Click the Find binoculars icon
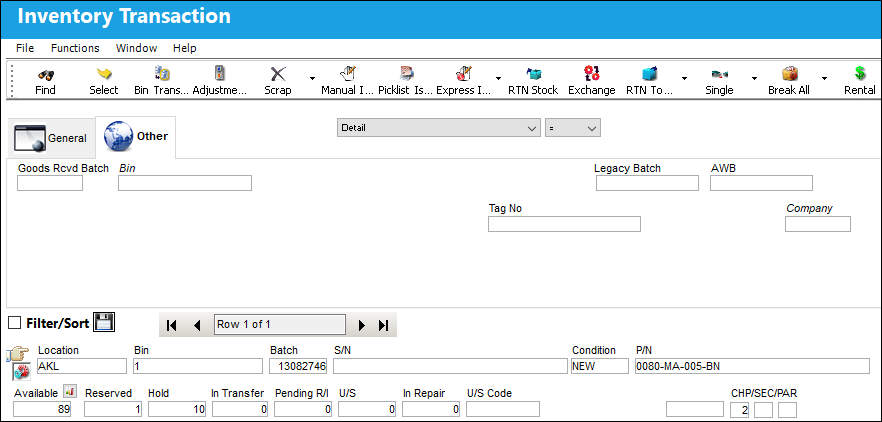Viewport: 882px width, 422px height. (x=45, y=74)
